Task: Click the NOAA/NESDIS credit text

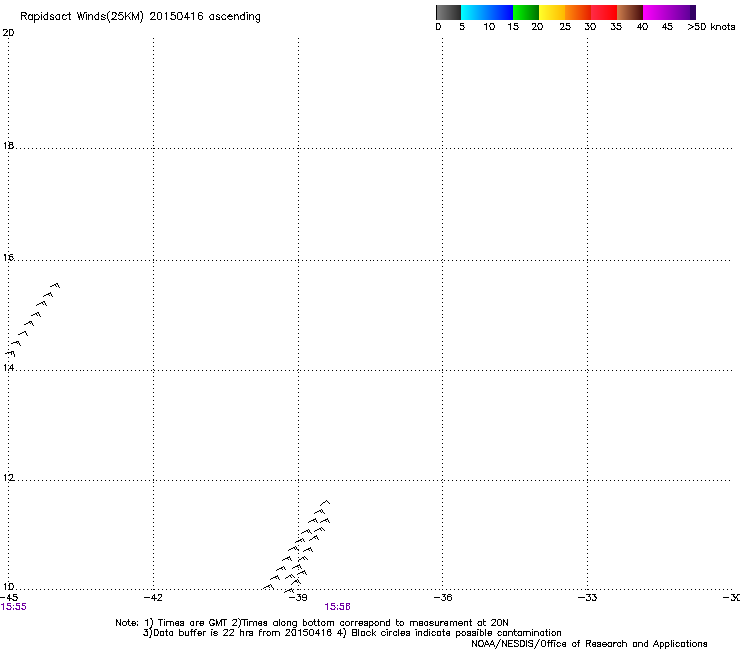Action: point(589,644)
